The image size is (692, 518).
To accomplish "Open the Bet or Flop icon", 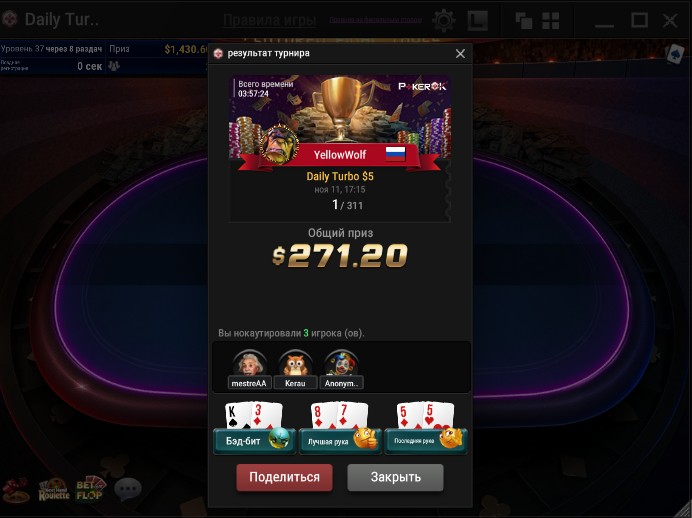I will click(x=90, y=488).
